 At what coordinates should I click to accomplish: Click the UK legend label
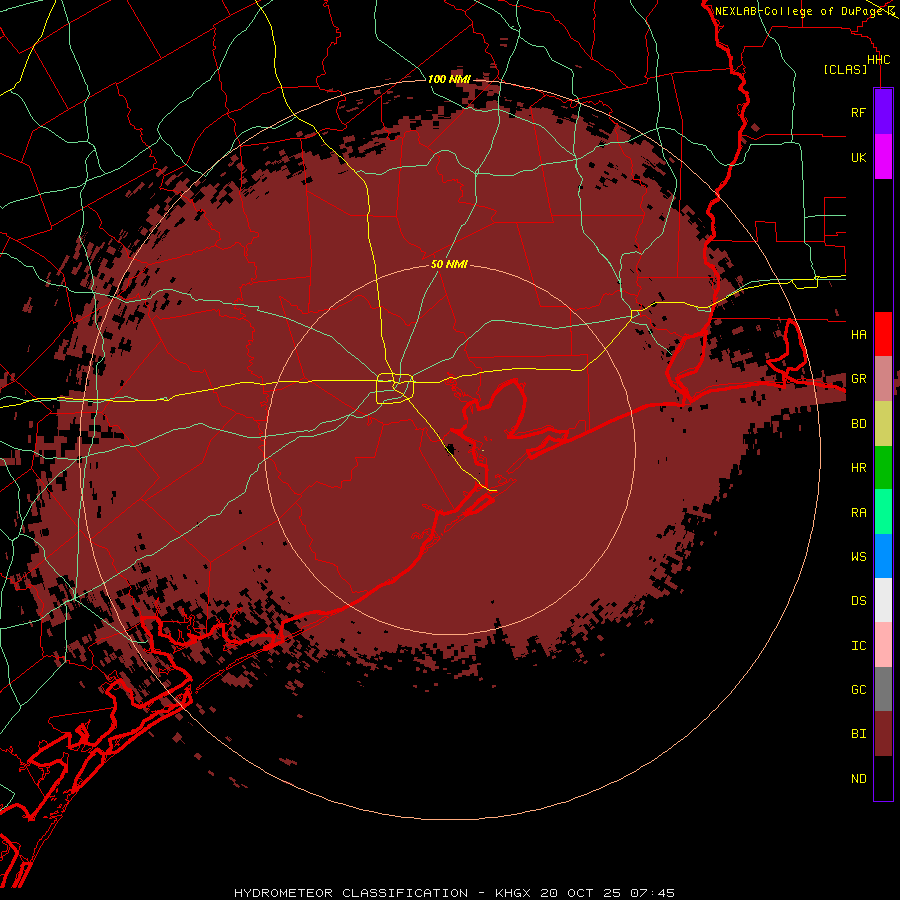pos(858,158)
